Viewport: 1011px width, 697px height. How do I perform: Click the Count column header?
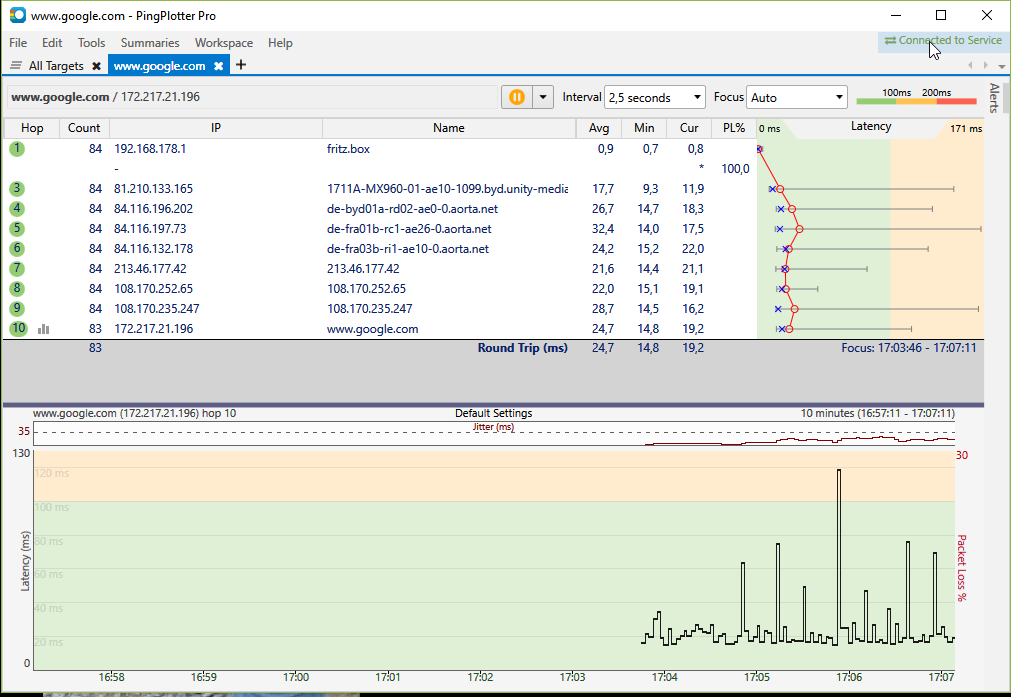84,128
